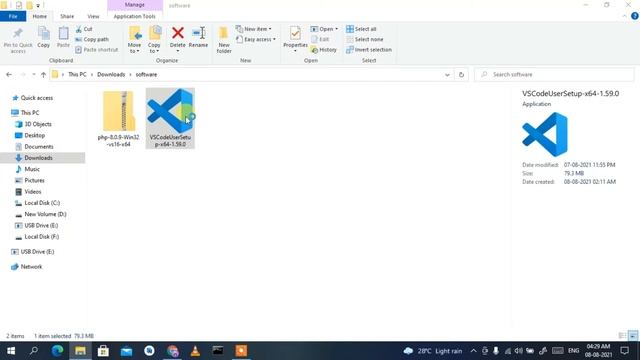Click into Search software field

click(x=554, y=74)
